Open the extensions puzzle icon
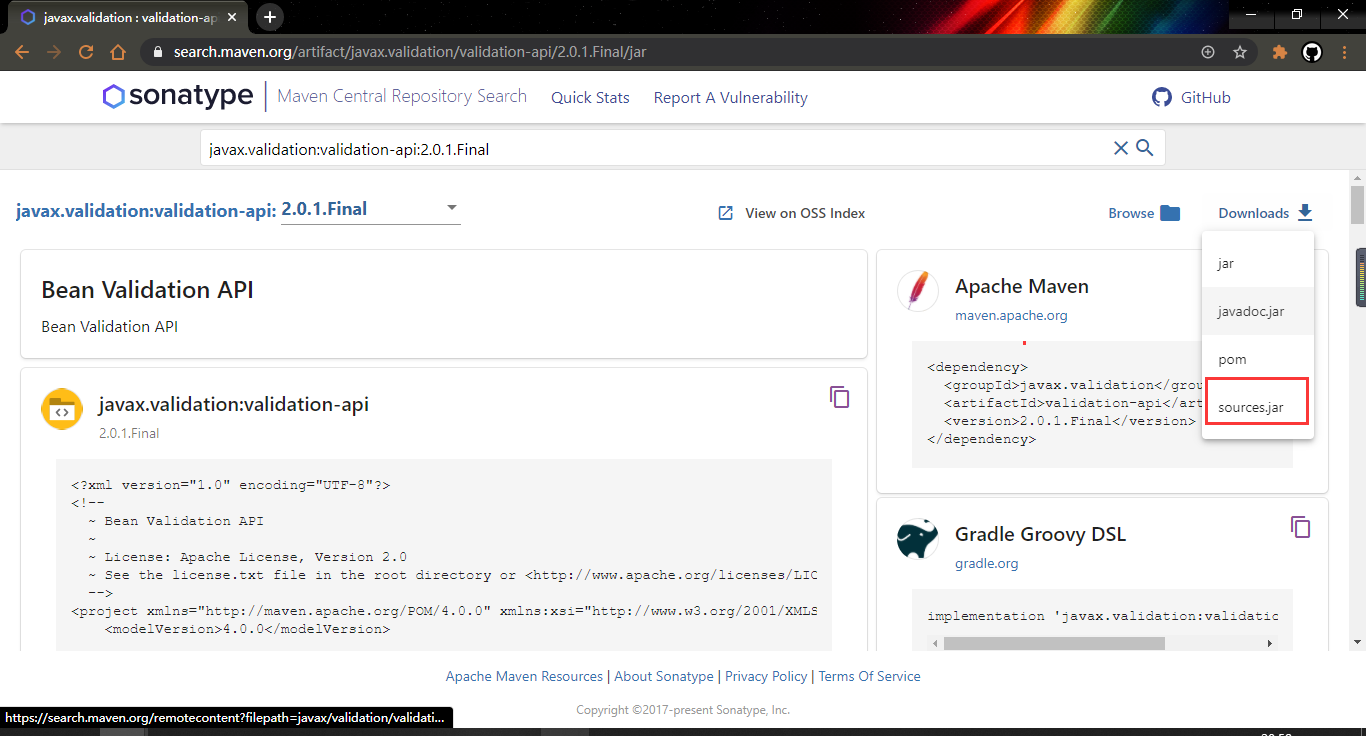 click(1279, 52)
